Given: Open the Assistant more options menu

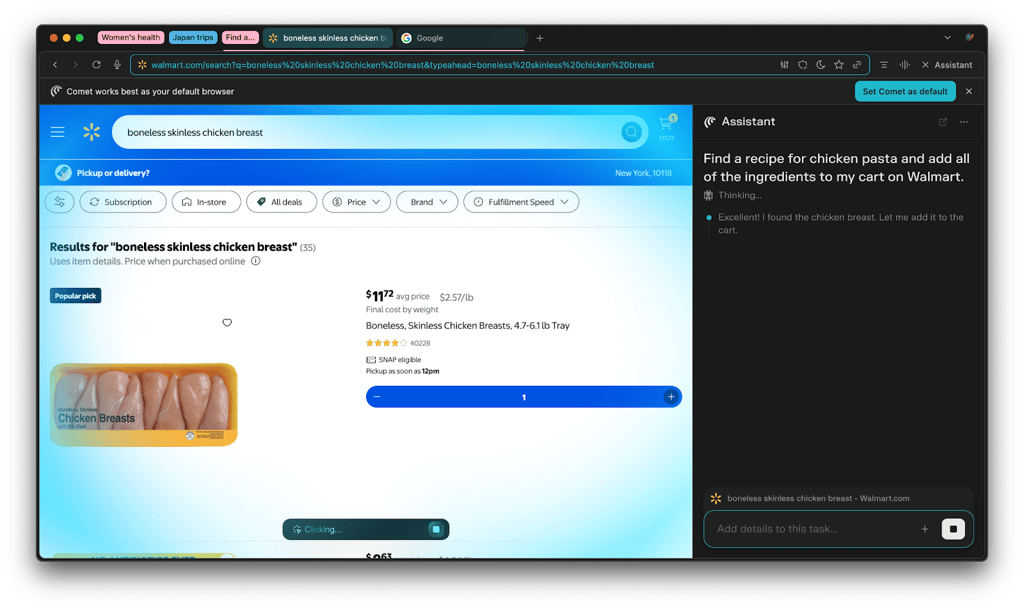Looking at the screenshot, I should [964, 122].
